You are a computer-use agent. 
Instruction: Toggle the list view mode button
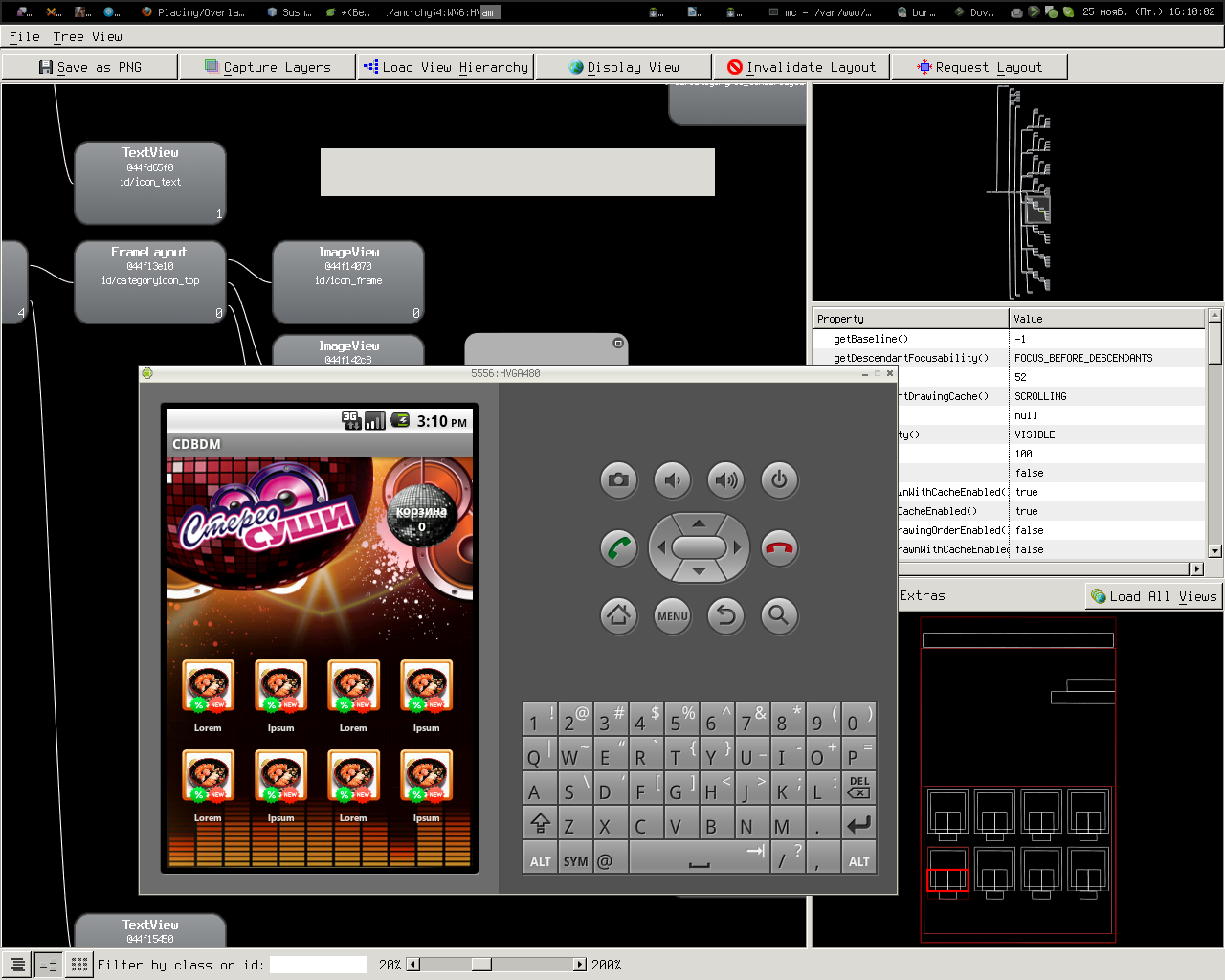(x=17, y=965)
